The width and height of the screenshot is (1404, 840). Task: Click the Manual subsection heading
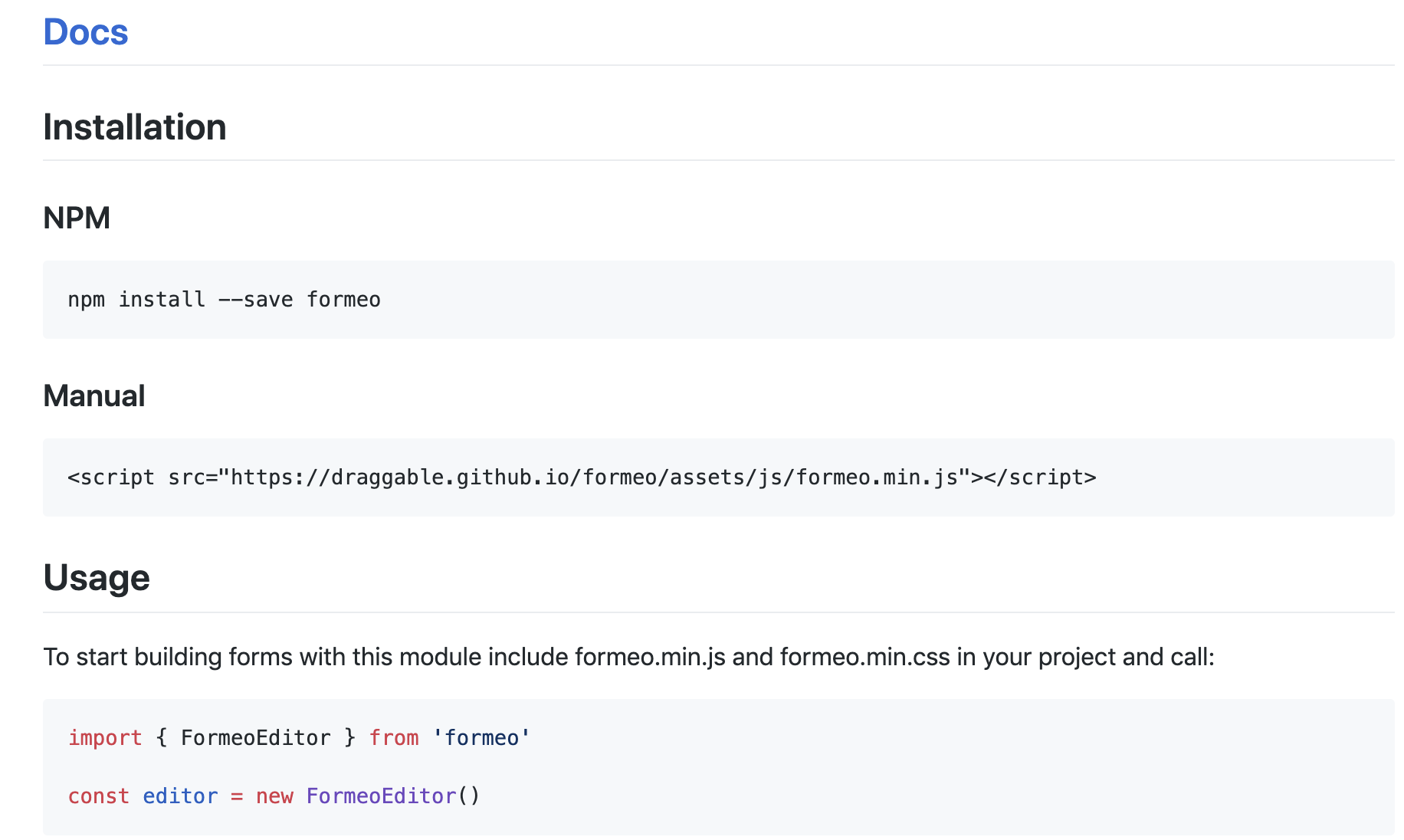pos(94,395)
